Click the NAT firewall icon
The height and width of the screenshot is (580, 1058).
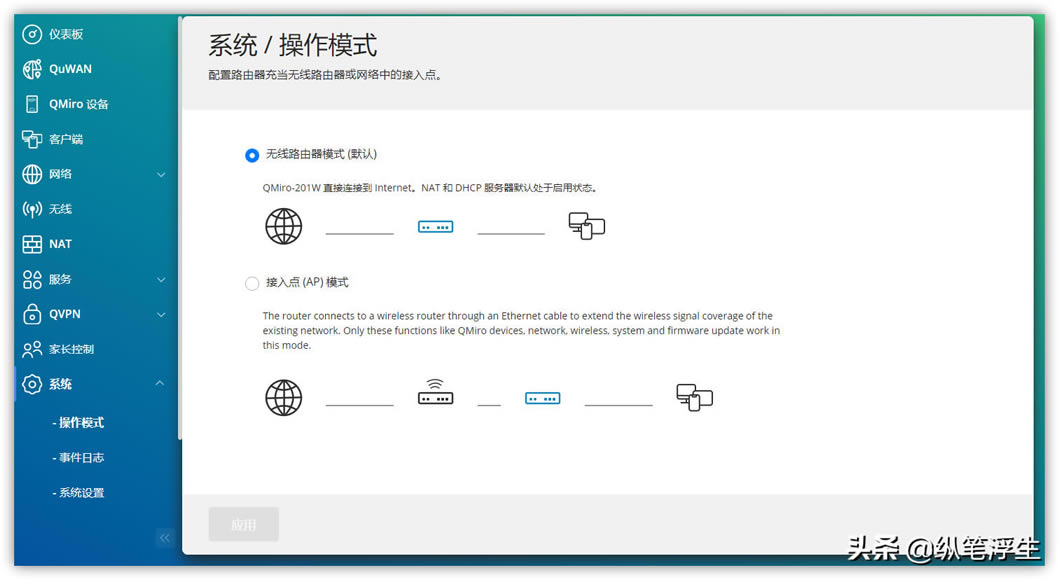tap(32, 244)
